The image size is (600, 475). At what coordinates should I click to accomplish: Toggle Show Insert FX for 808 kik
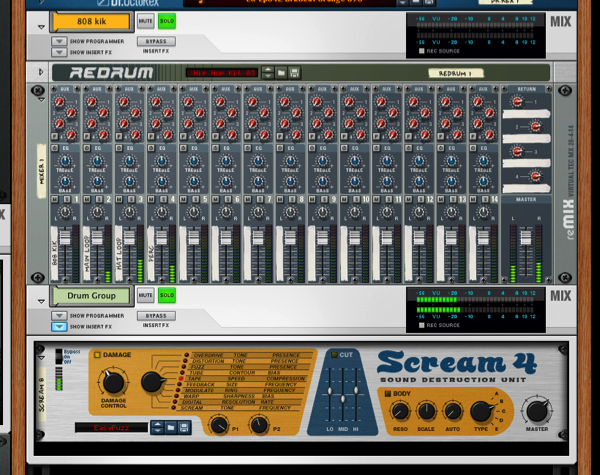pos(59,52)
